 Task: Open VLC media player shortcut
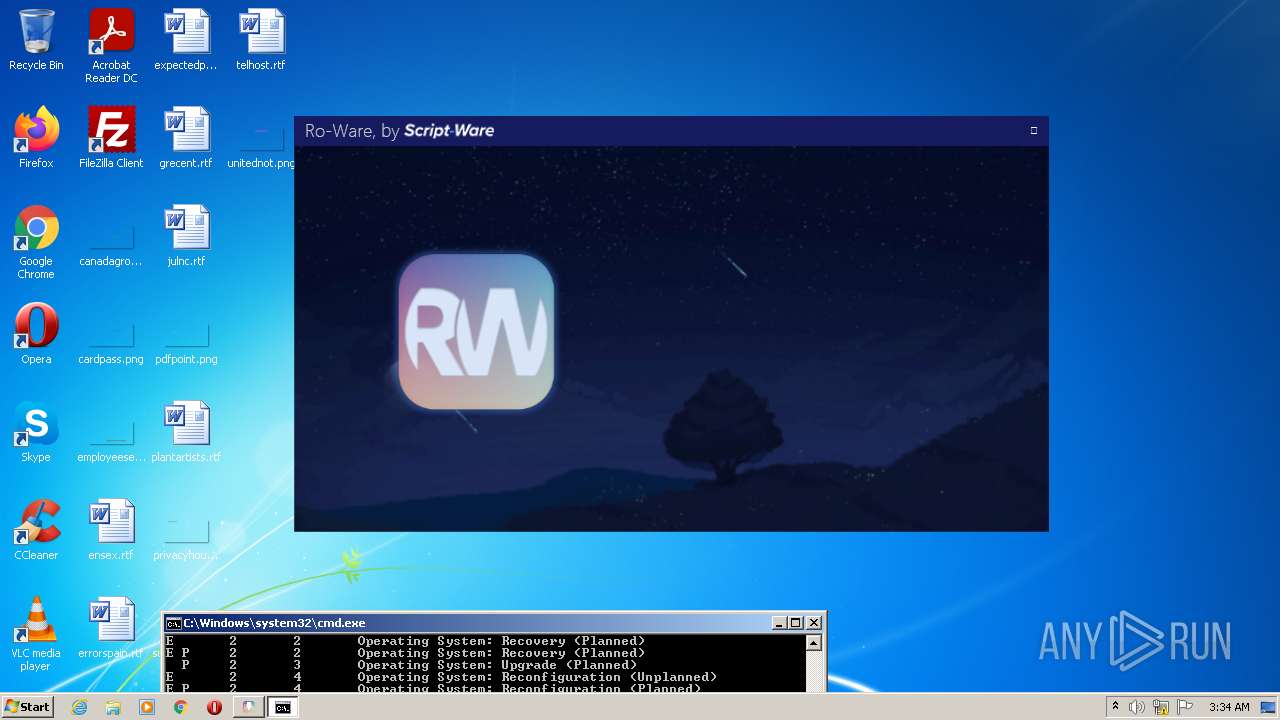[36, 634]
